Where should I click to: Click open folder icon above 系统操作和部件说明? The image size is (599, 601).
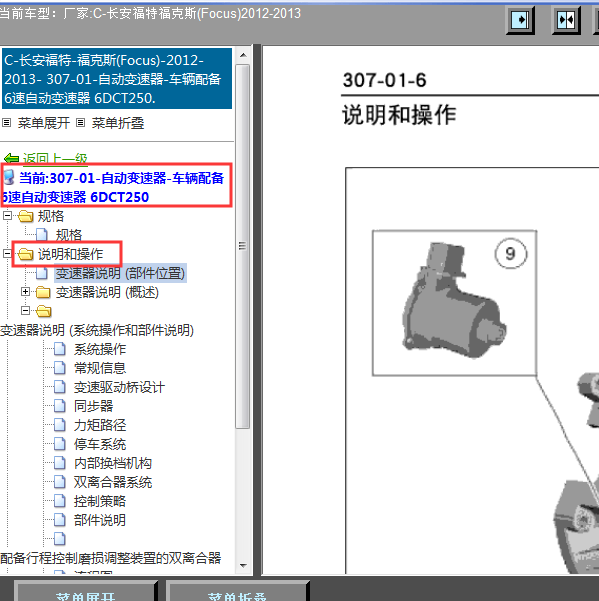tap(43, 311)
